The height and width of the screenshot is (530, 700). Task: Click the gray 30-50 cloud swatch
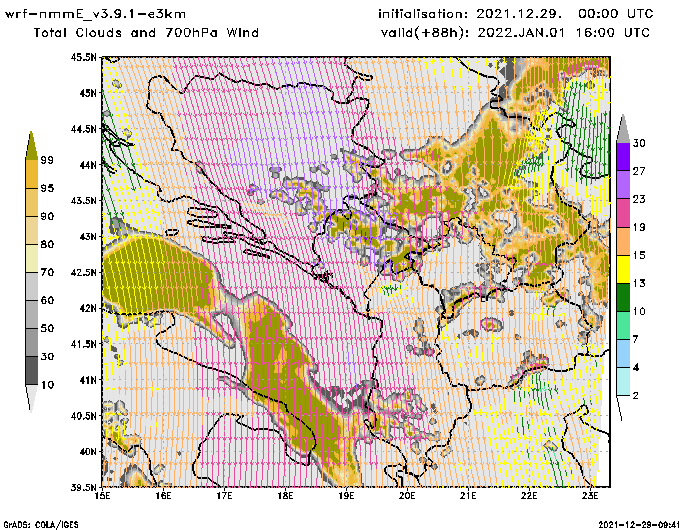32,342
